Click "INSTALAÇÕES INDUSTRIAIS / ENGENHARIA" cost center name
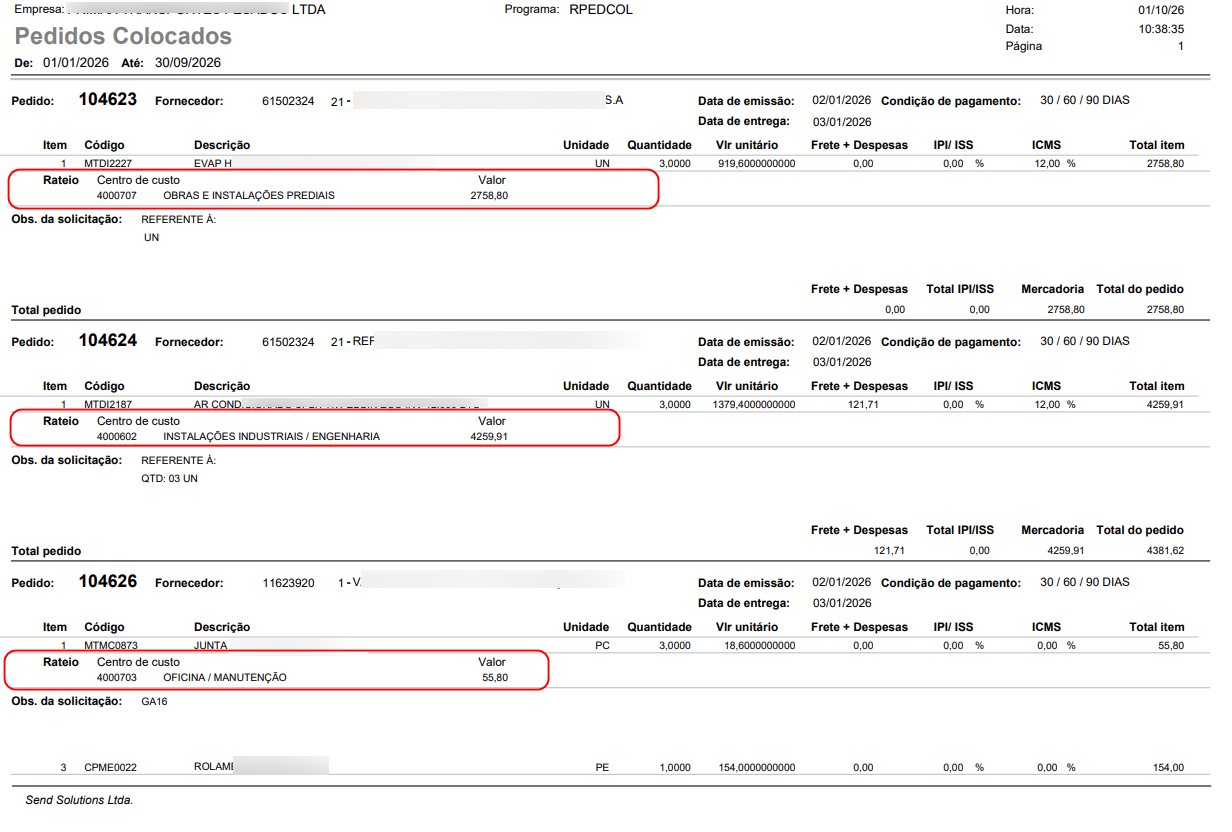The image size is (1232, 832). tap(271, 436)
